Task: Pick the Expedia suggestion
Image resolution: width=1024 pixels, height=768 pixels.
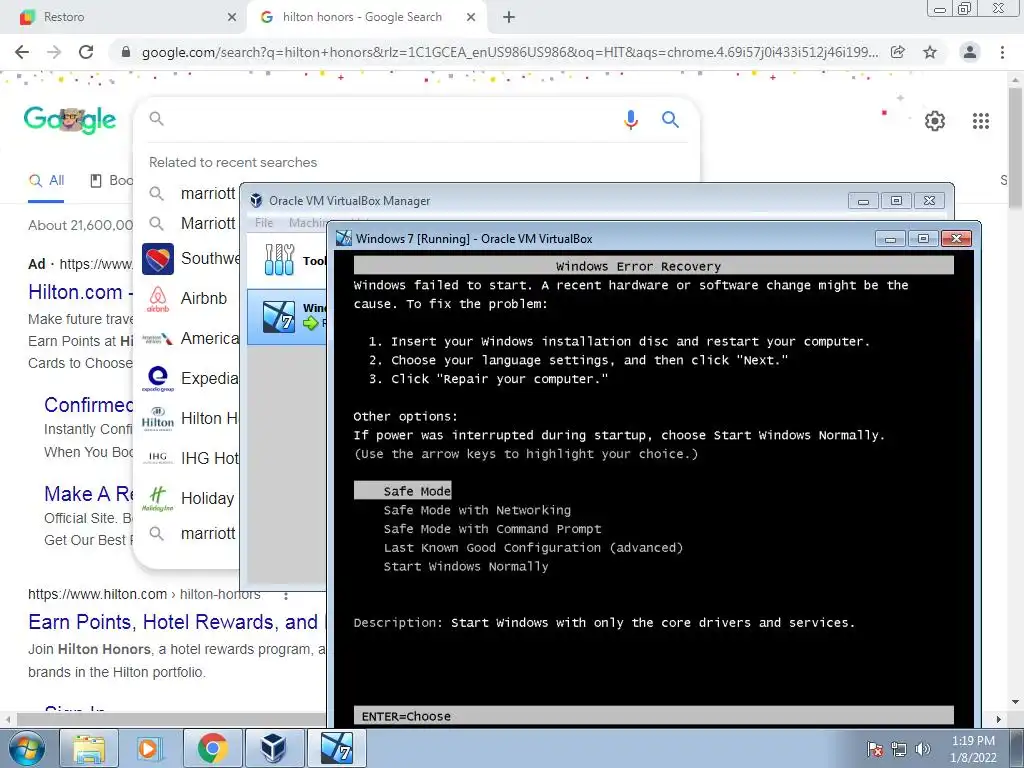Action: (191, 378)
